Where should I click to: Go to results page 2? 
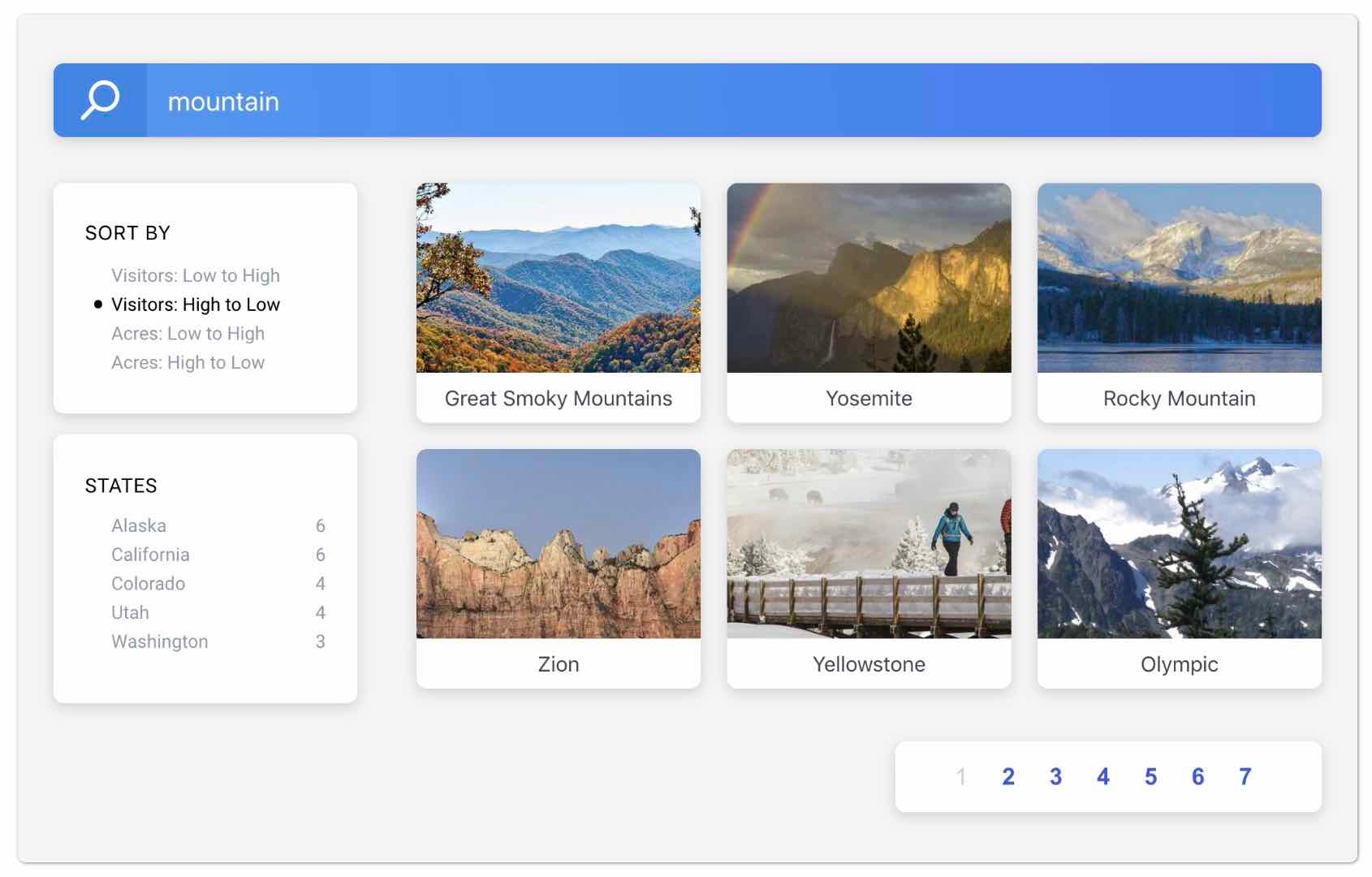pyautogui.click(x=1008, y=777)
